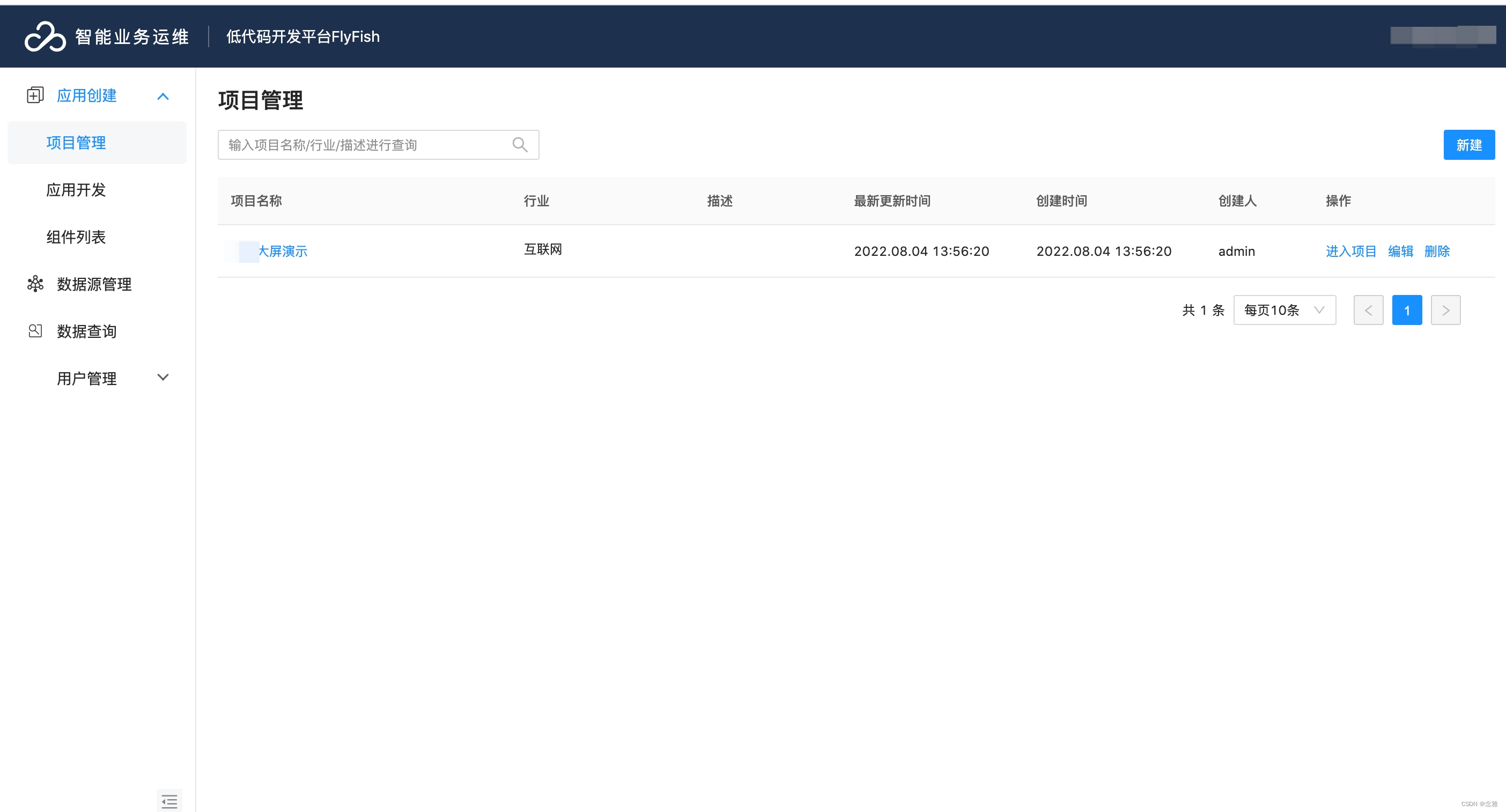Click the 数据查询 sidebar icon
This screenshot has height=812, width=1506.
coord(34,331)
